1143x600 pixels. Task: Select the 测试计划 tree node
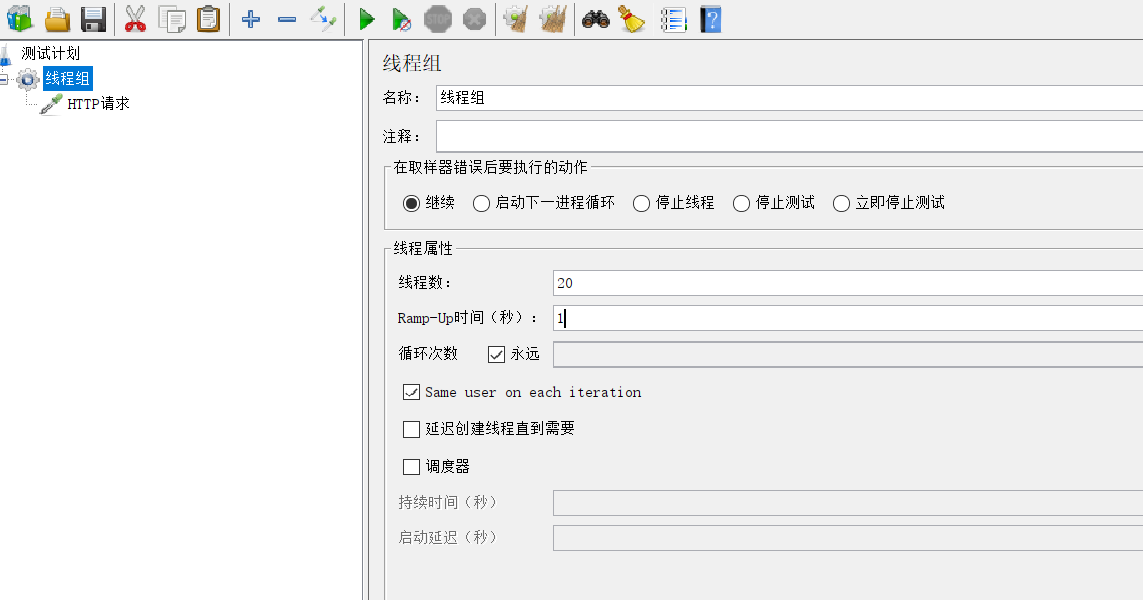click(x=50, y=53)
